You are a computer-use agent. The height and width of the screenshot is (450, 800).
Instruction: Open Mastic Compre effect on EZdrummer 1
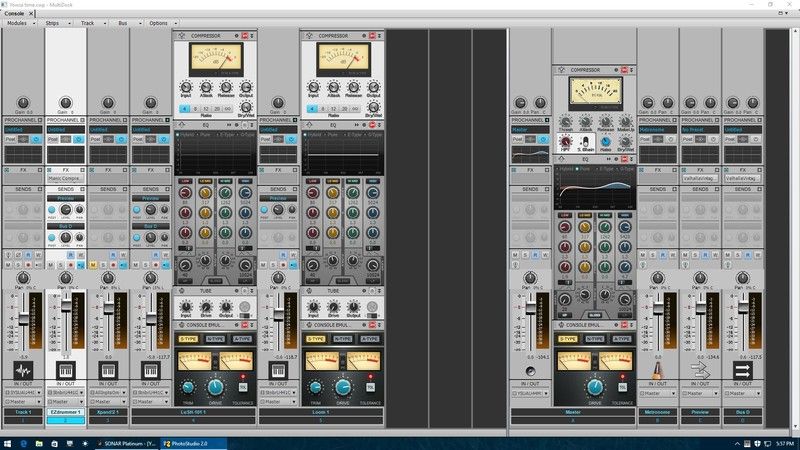[64, 179]
